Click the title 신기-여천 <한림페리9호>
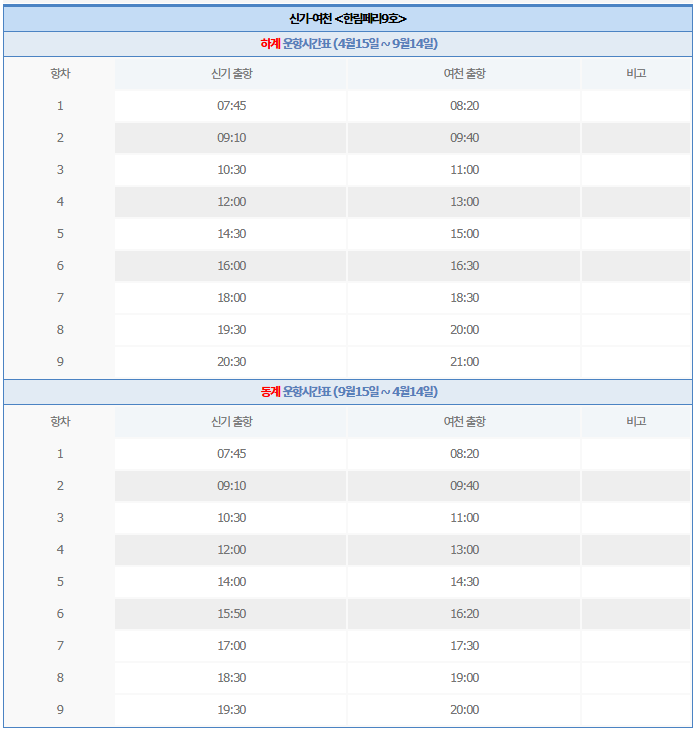The width and height of the screenshot is (697, 731). click(x=348, y=19)
